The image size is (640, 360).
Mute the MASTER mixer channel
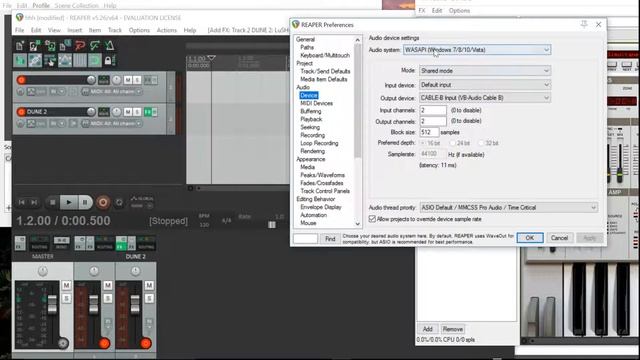point(67,285)
